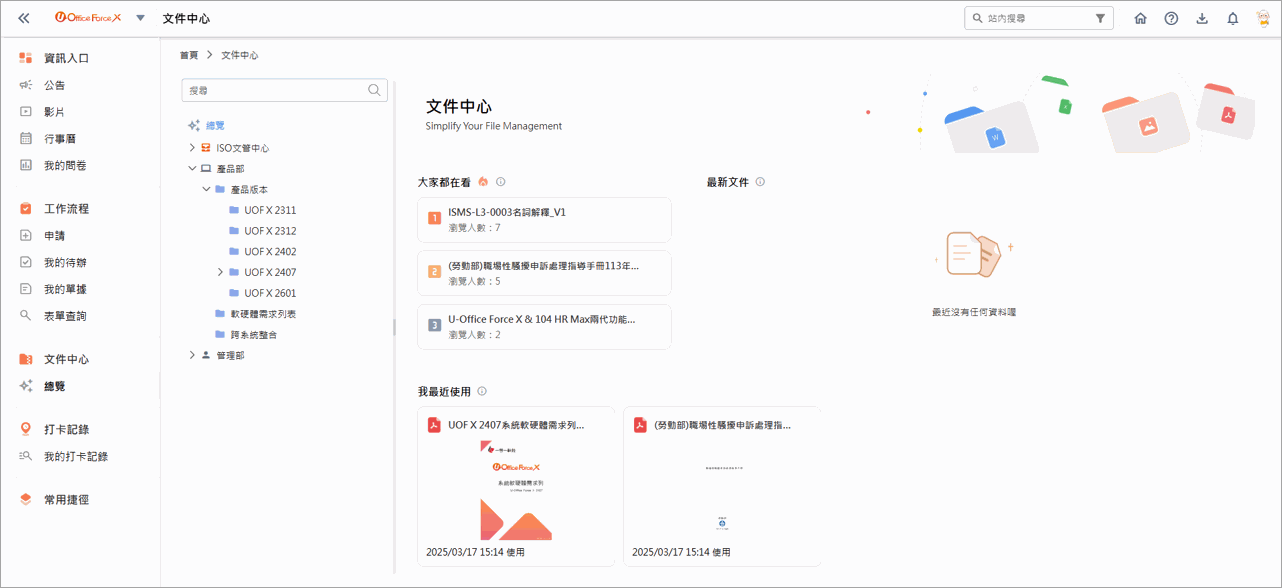Open 公告 in the sidebar menu
The width and height of the screenshot is (1282, 588).
click(x=55, y=85)
